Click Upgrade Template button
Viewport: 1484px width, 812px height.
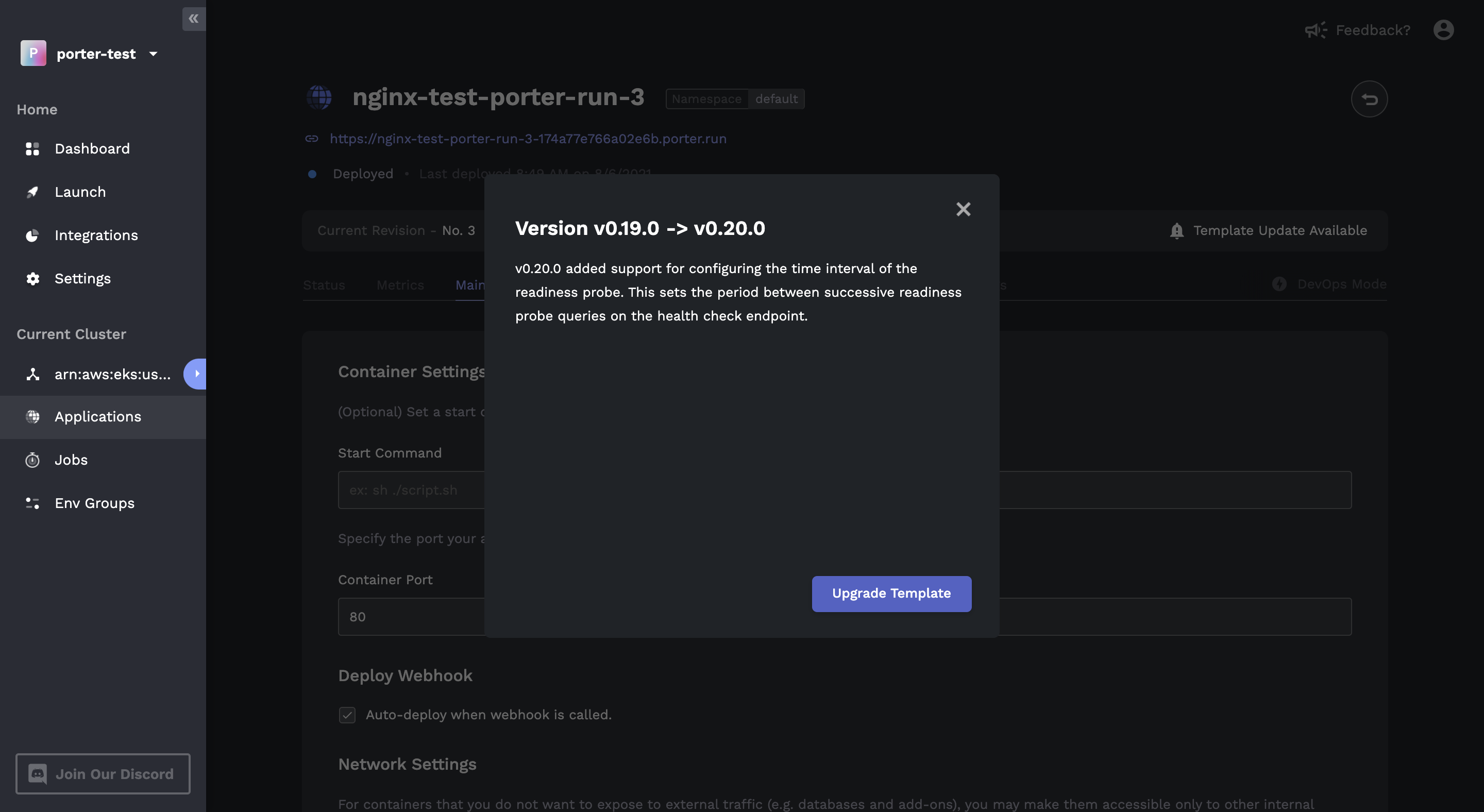pos(891,593)
